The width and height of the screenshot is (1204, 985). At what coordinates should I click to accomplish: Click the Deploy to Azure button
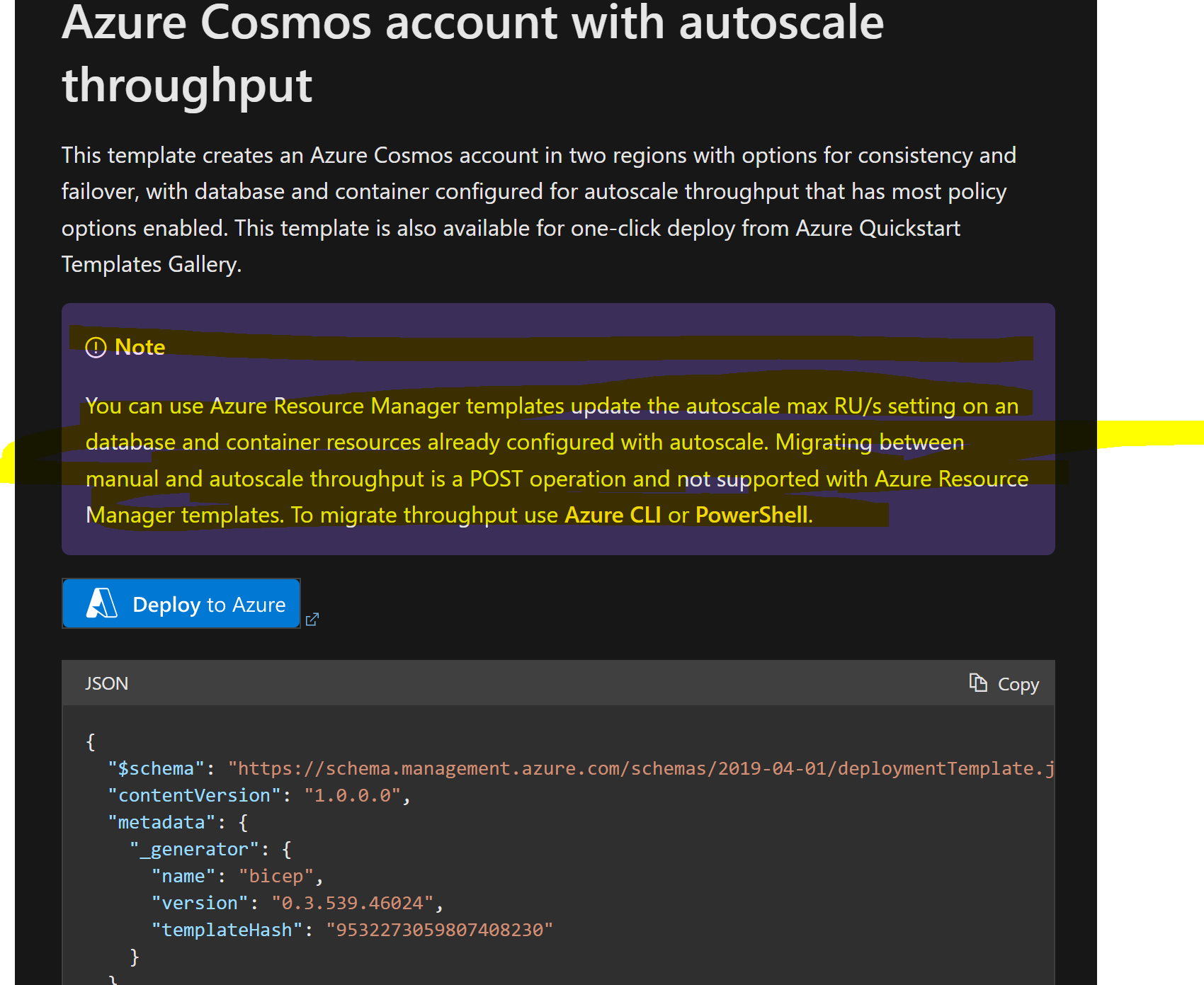tap(181, 603)
